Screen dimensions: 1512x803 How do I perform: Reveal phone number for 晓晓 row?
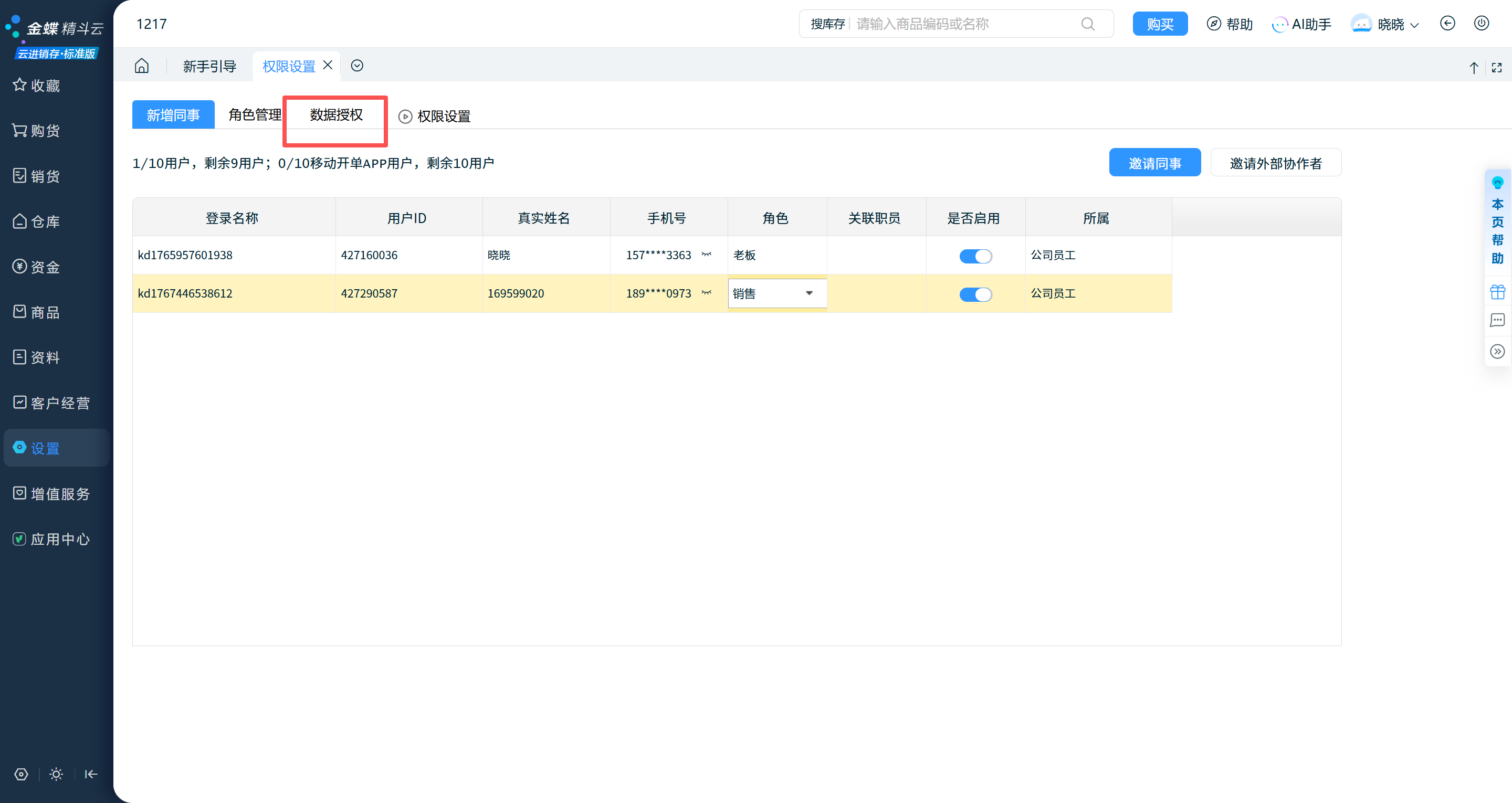coord(707,255)
